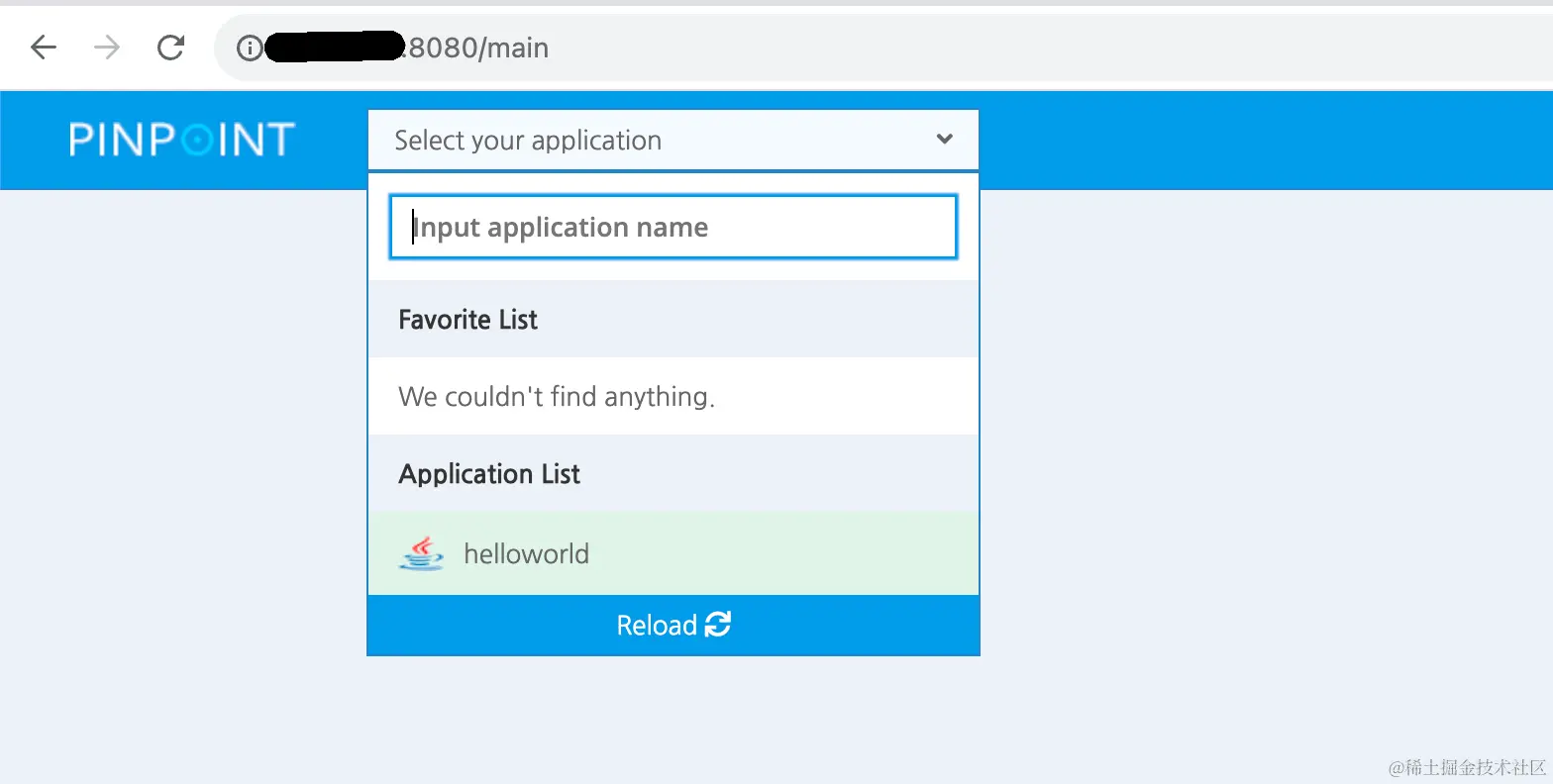Click the PINPOINT logo
This screenshot has height=784, width=1553.
click(x=182, y=140)
